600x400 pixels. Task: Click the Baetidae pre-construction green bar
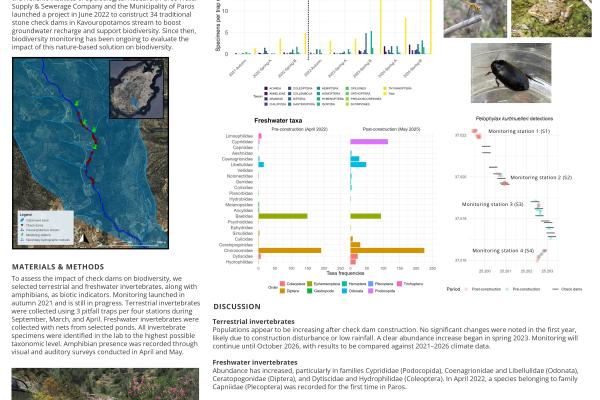point(283,216)
